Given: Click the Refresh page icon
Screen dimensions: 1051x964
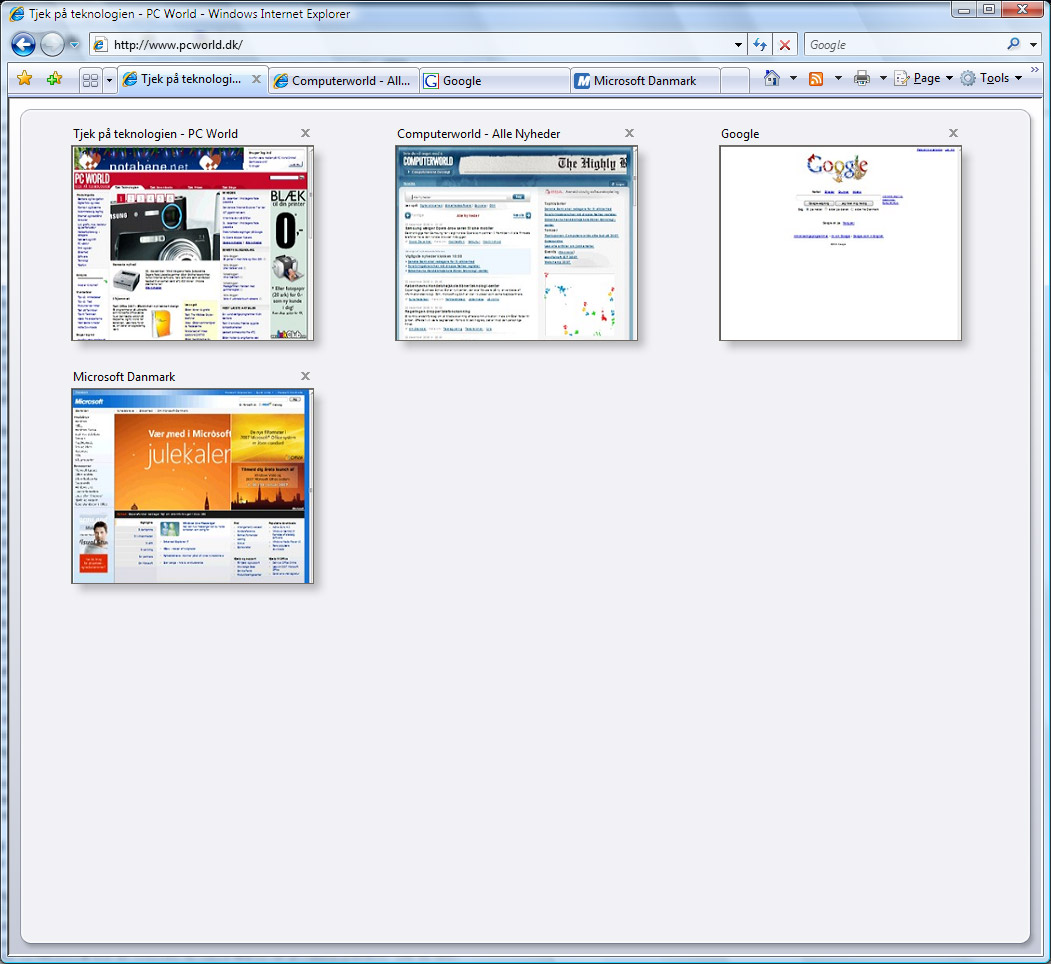Looking at the screenshot, I should 760,45.
